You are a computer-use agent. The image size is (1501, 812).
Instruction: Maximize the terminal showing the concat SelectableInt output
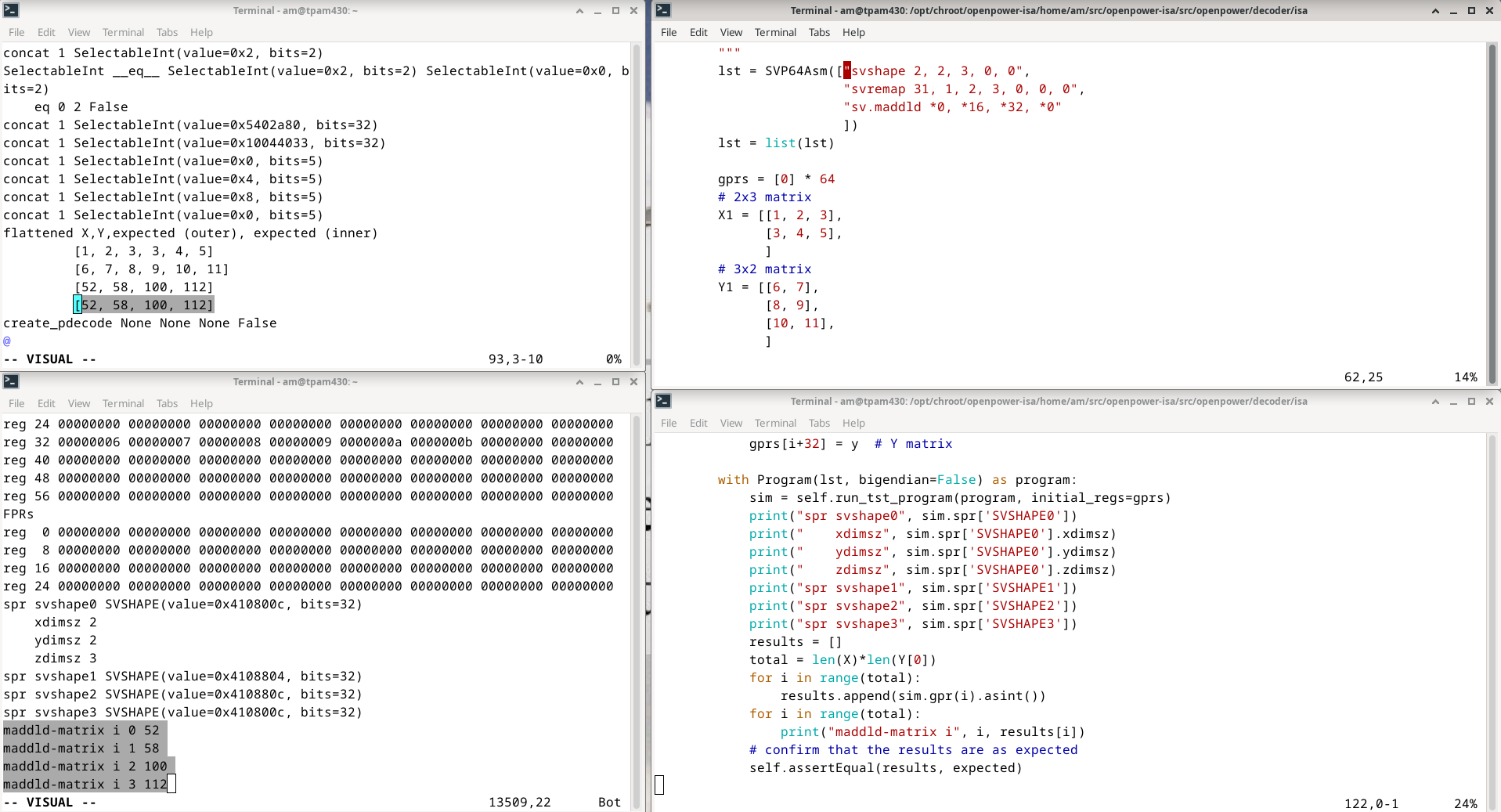615,11
